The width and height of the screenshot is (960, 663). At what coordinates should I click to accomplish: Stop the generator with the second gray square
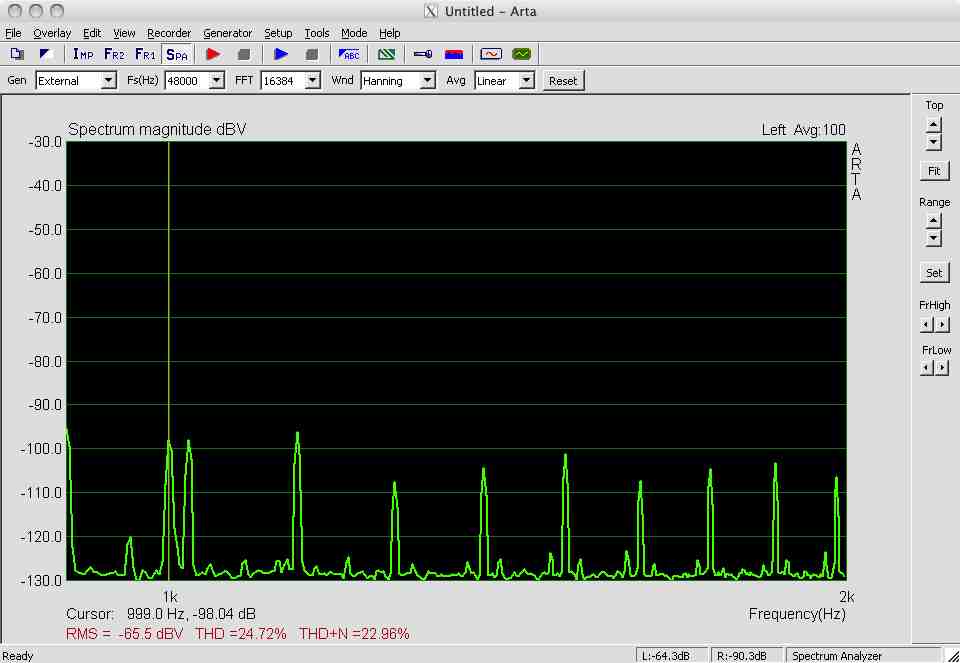point(312,54)
